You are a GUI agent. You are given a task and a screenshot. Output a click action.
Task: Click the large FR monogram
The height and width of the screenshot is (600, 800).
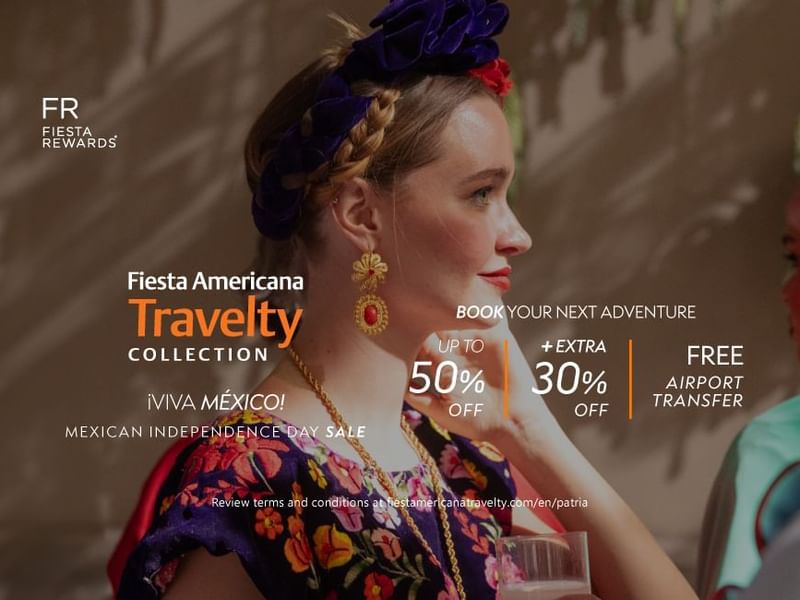(60, 109)
